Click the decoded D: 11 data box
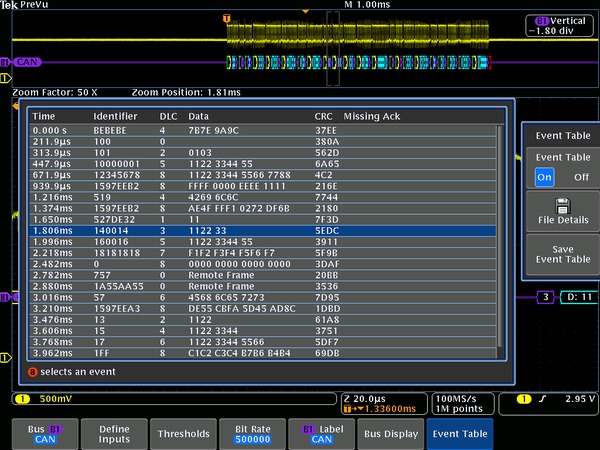 [577, 297]
